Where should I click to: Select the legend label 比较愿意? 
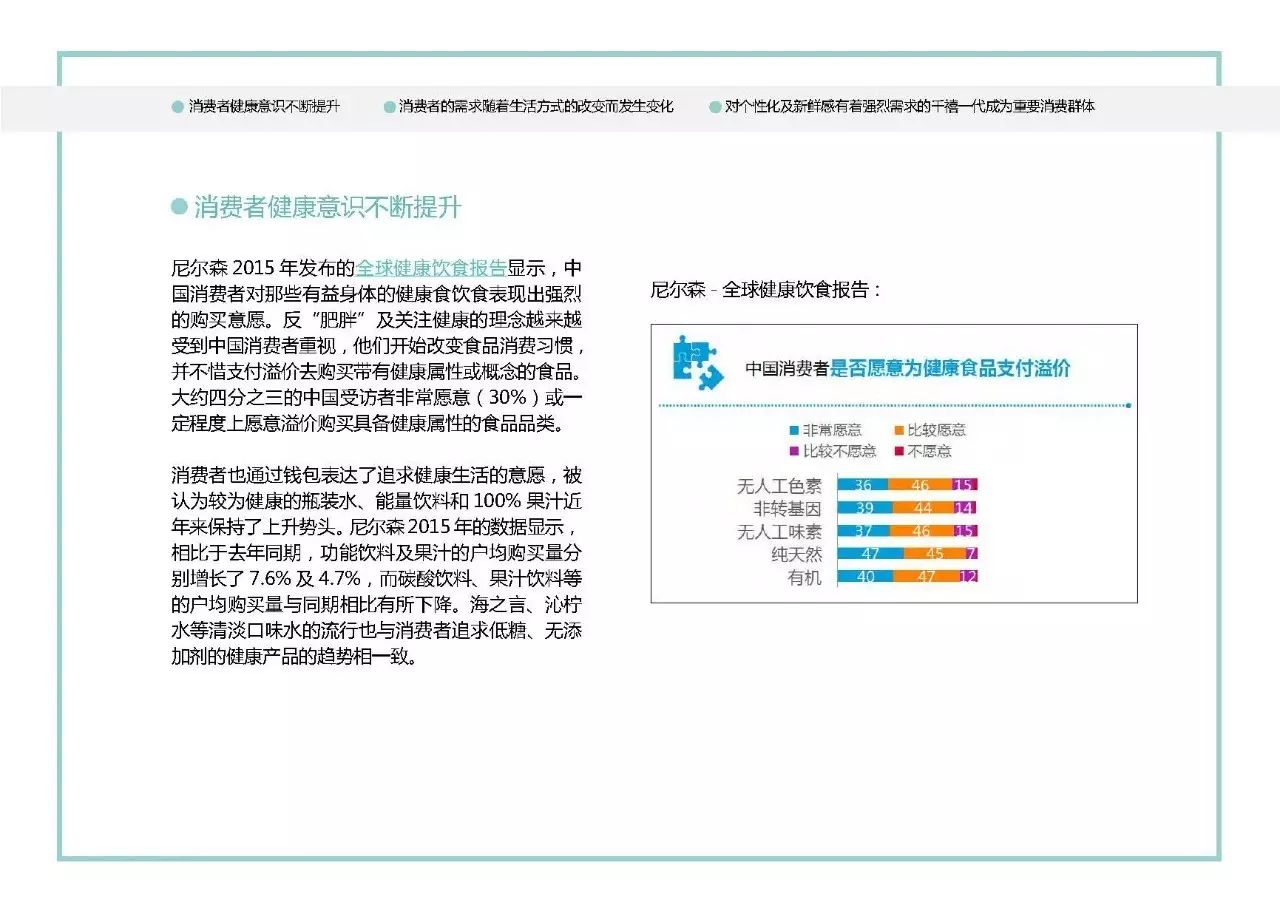click(936, 430)
